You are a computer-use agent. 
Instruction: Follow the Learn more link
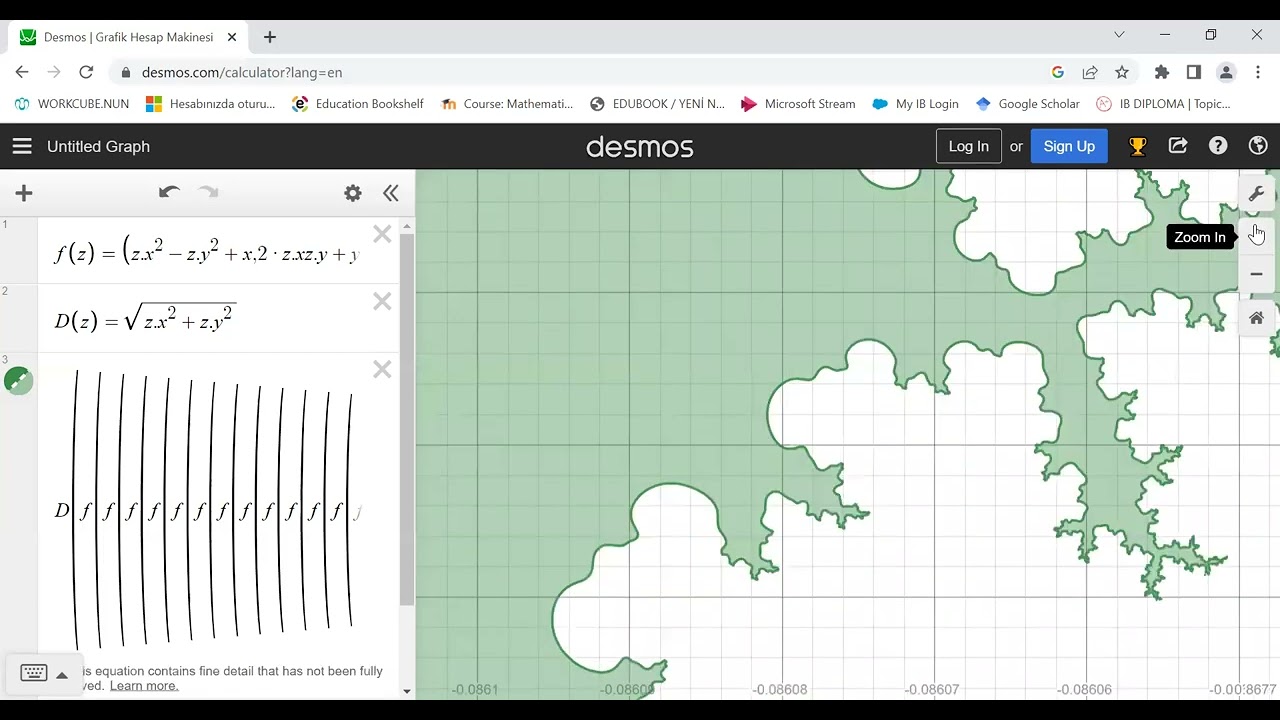pyautogui.click(x=144, y=686)
